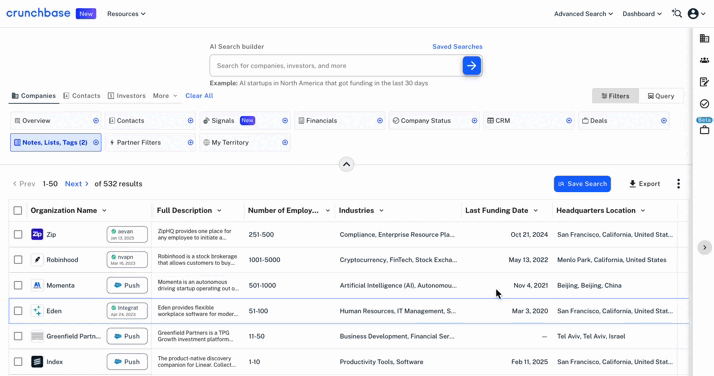Open Headquarters Location column menu
714x376 pixels.
(x=643, y=210)
